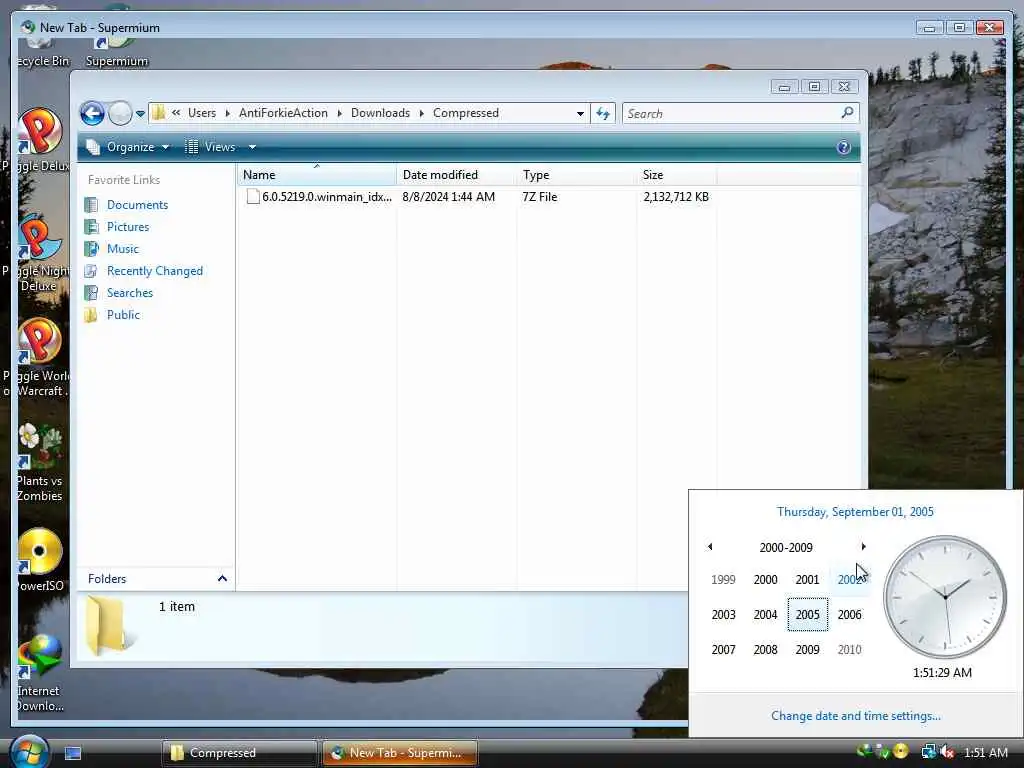Open Pictures in Favorite Links

click(x=128, y=227)
